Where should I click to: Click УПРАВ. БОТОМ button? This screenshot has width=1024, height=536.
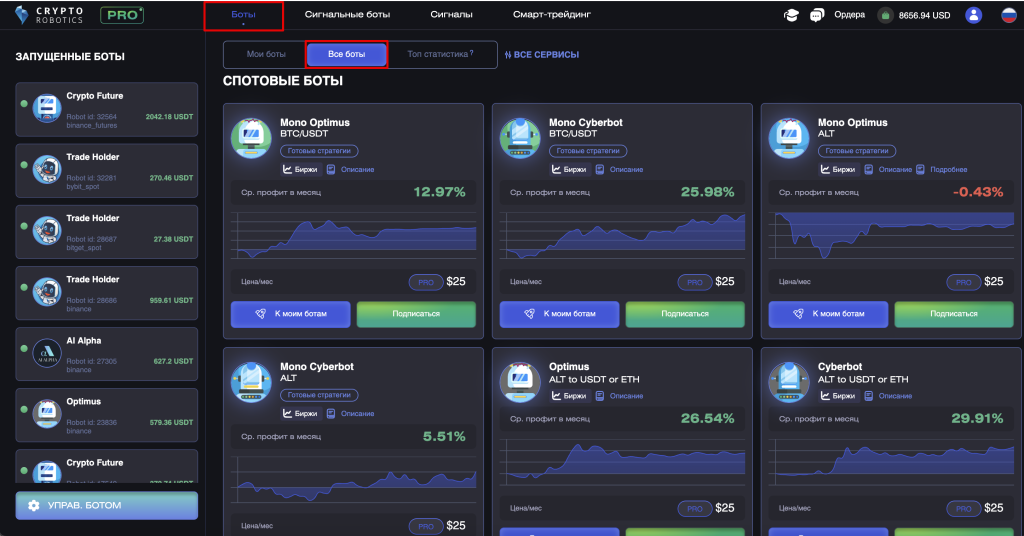(106, 505)
